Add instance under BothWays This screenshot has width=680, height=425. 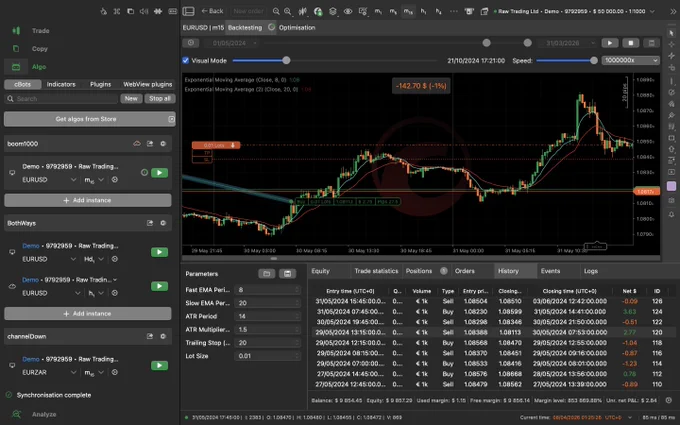pos(88,314)
